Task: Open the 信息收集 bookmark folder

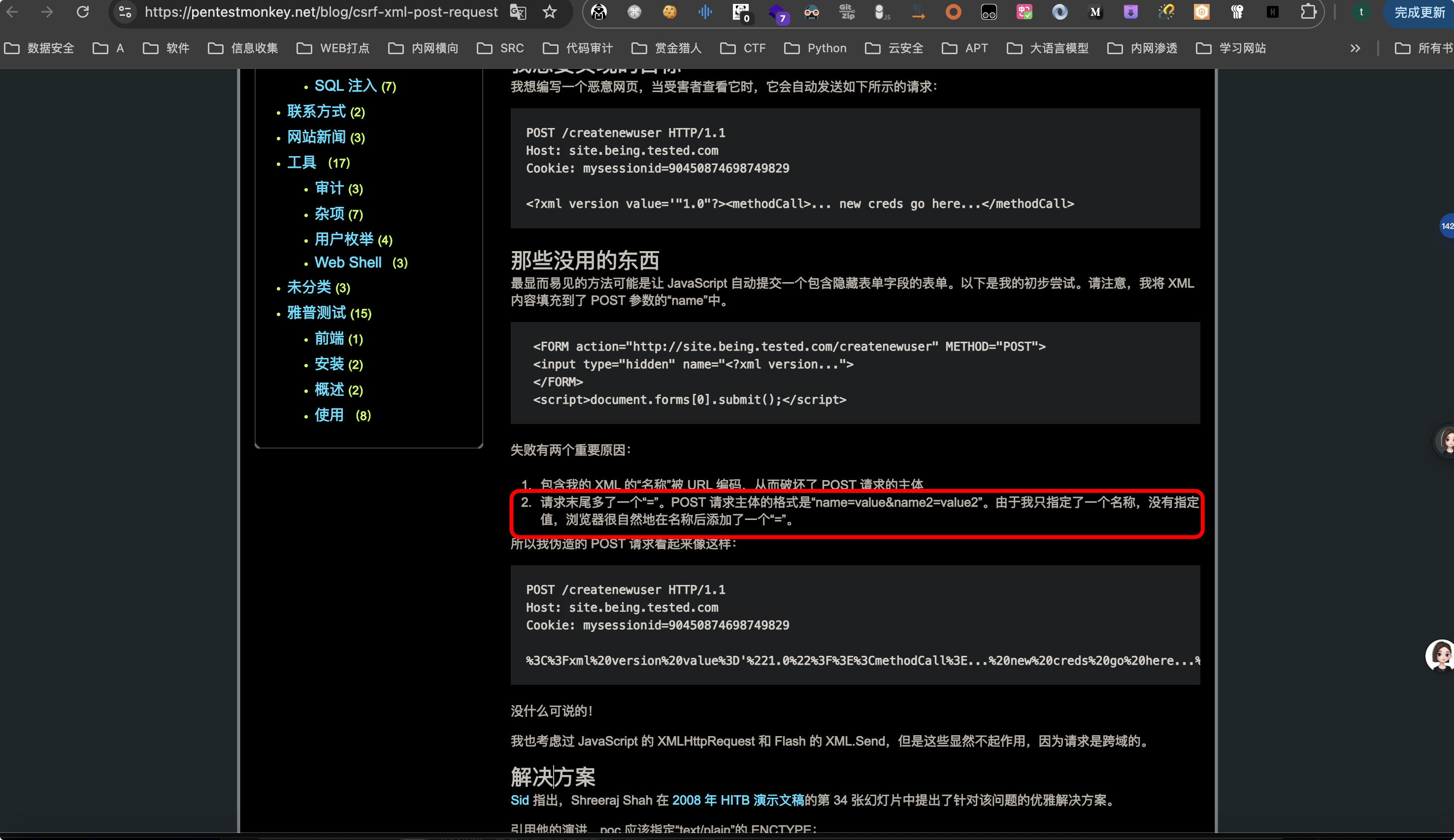Action: (x=243, y=48)
